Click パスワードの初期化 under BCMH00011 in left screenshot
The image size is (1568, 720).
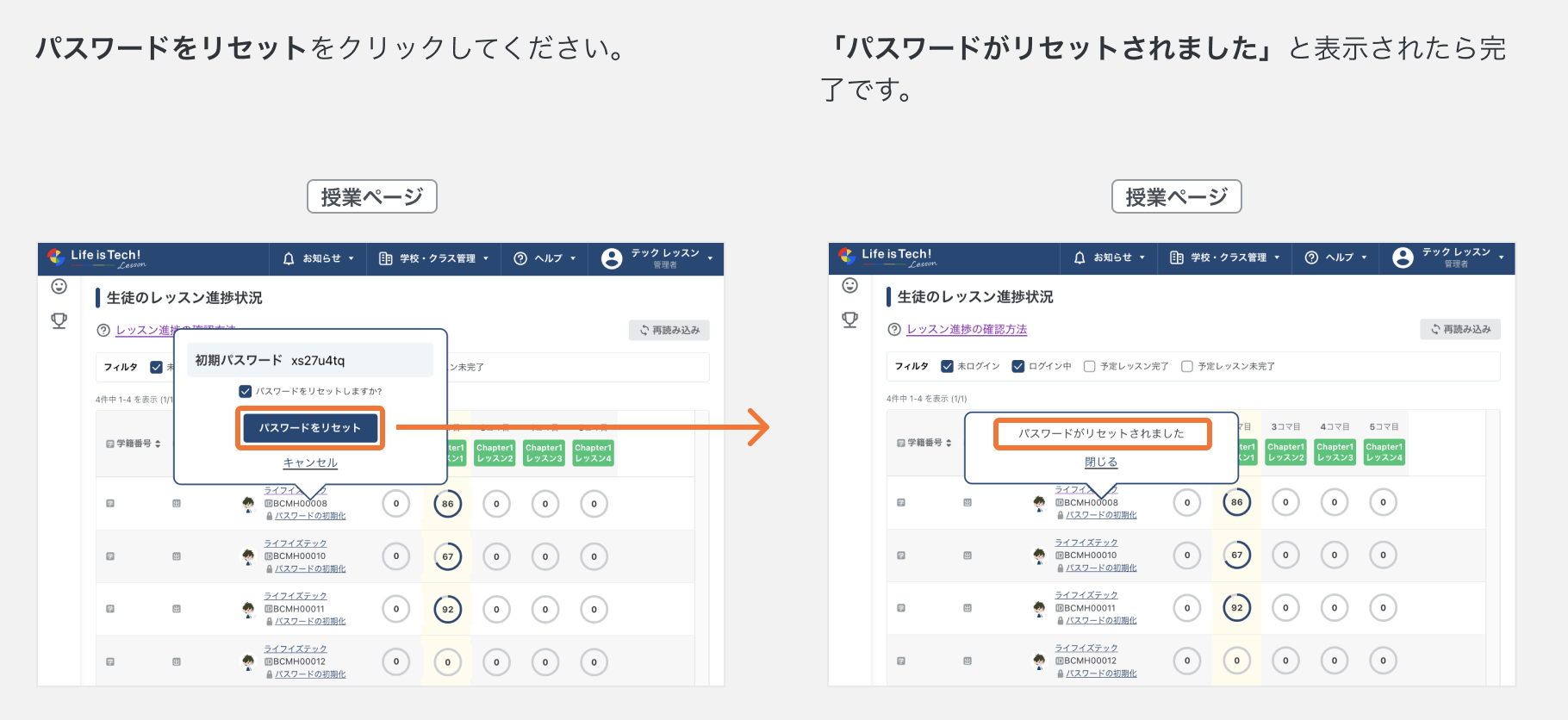(x=310, y=622)
